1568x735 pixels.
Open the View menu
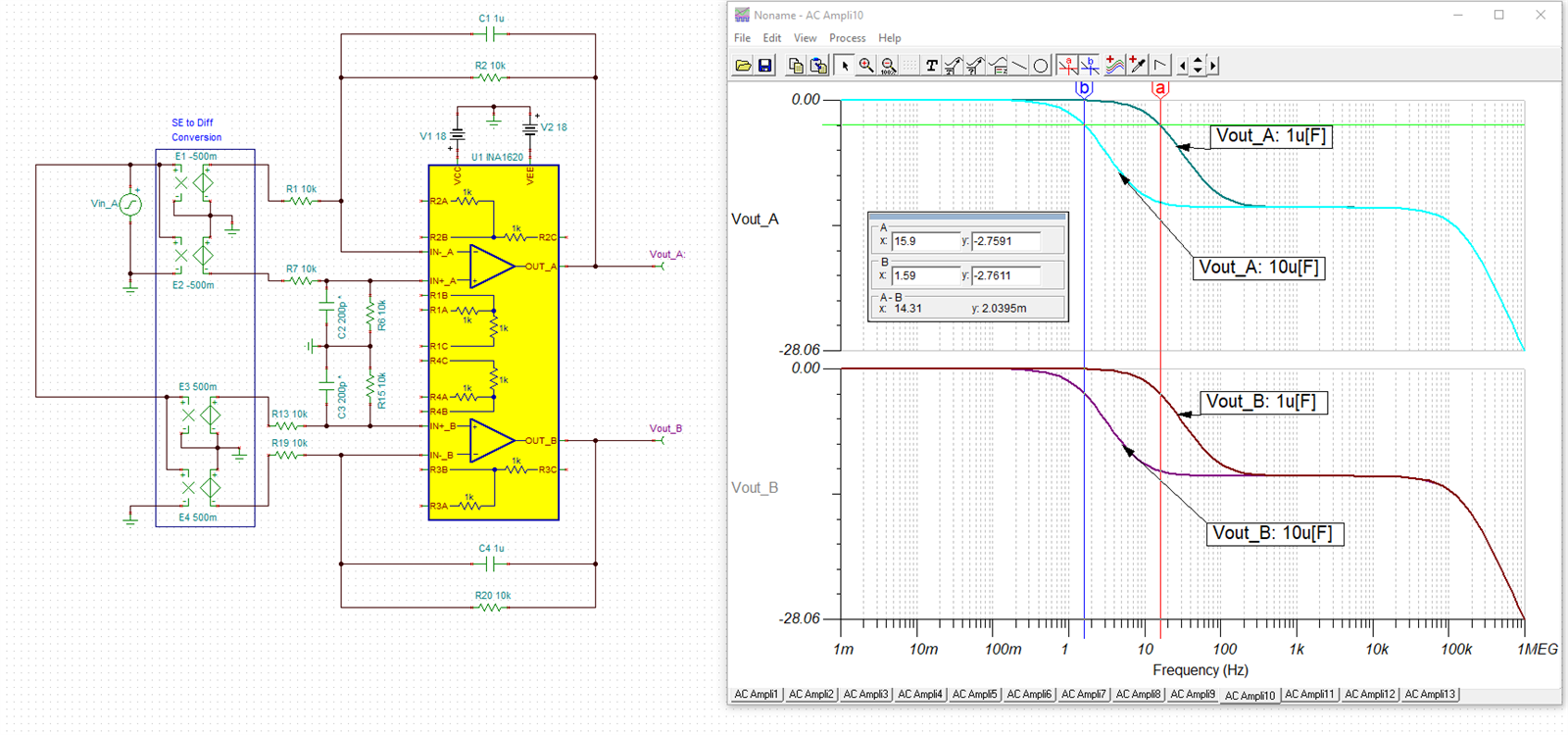(x=806, y=38)
